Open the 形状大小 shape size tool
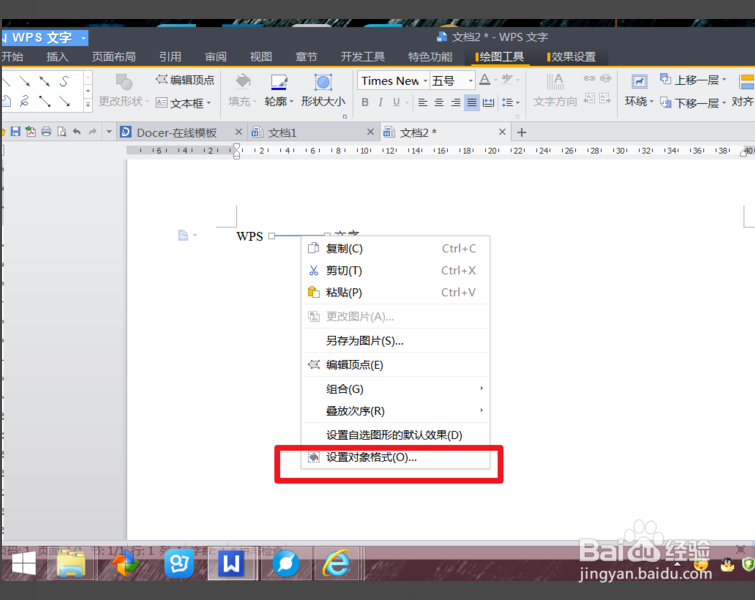Image resolution: width=755 pixels, height=600 pixels. pyautogui.click(x=323, y=90)
